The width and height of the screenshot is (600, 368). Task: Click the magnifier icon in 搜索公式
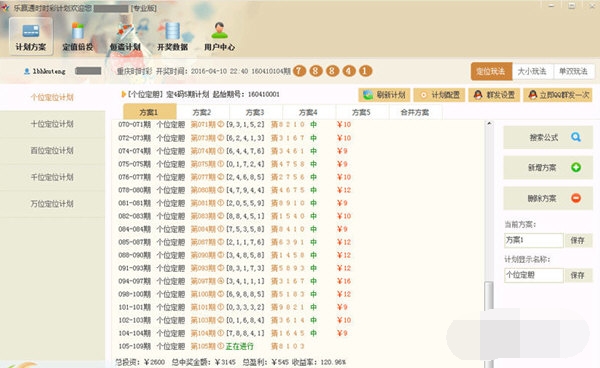tap(576, 137)
